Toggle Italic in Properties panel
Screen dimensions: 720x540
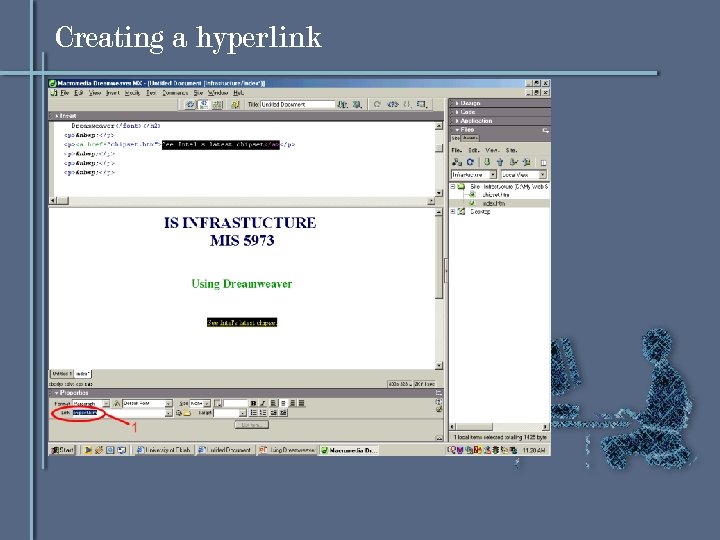click(x=263, y=403)
